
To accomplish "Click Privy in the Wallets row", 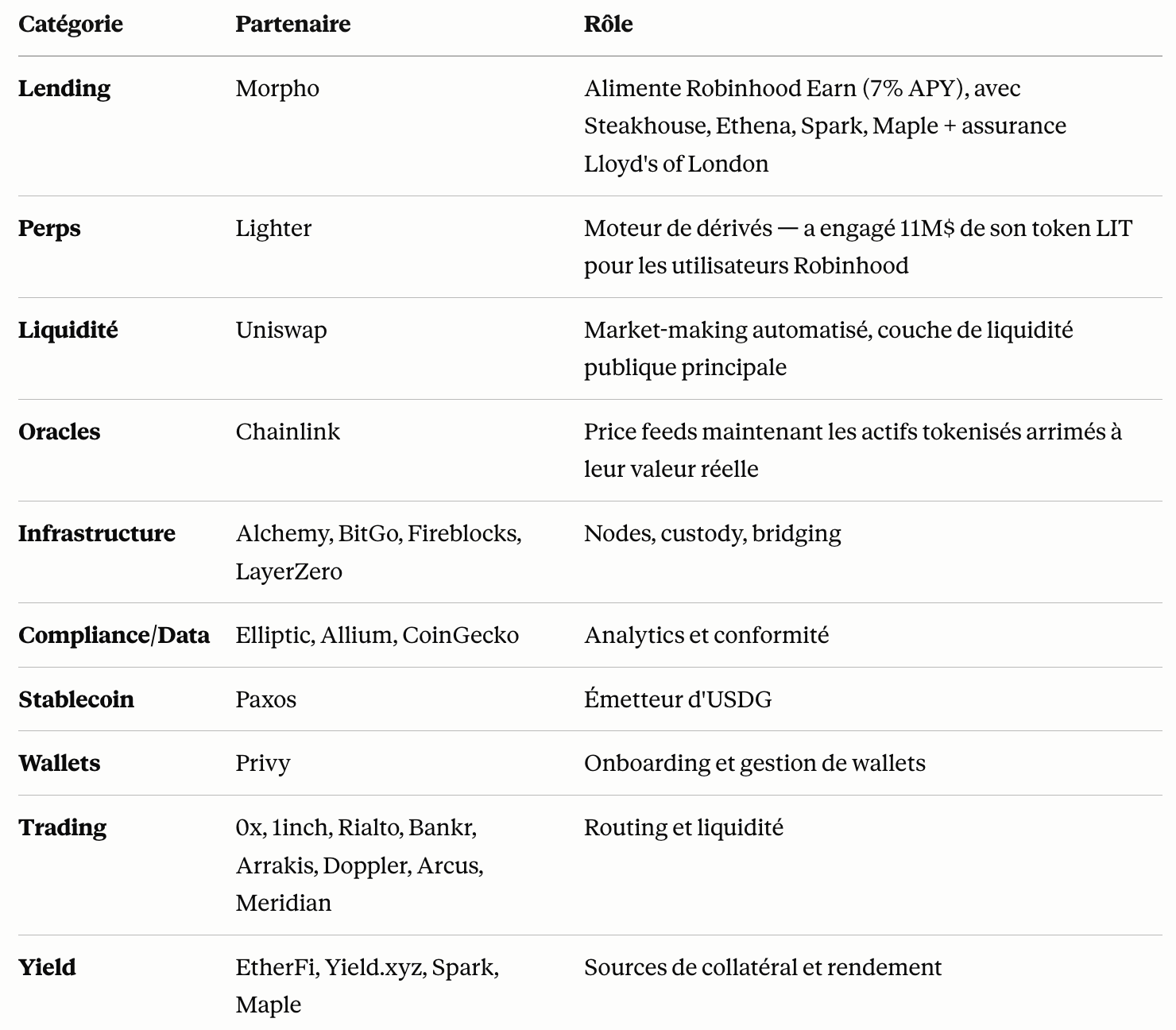I will tap(263, 764).
